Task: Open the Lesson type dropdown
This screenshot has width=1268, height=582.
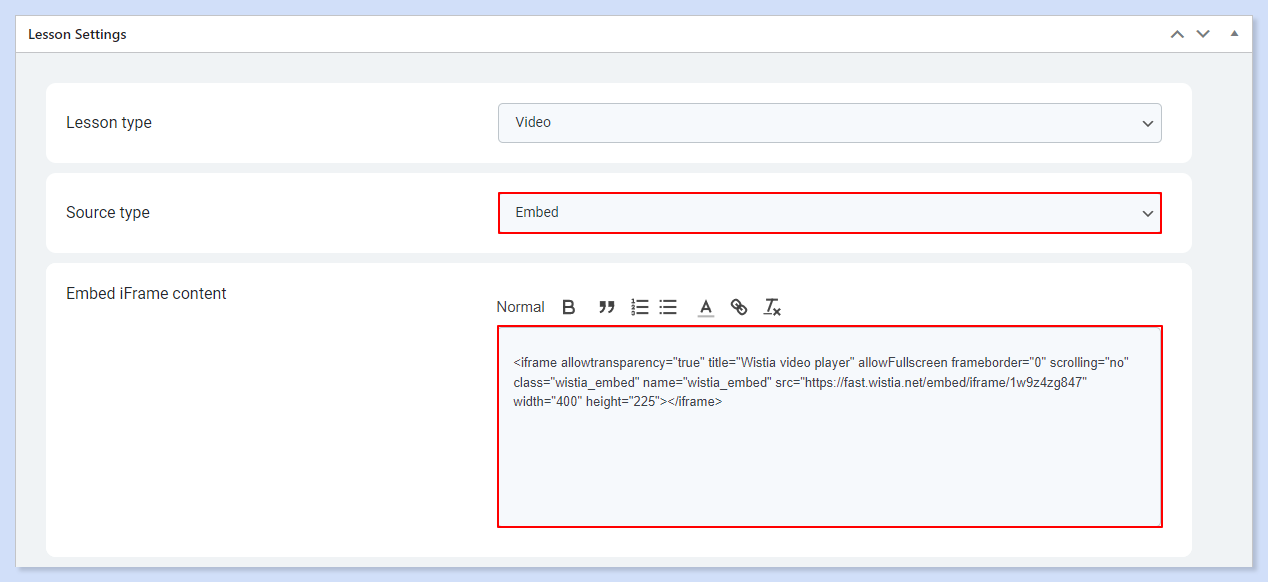Action: coord(830,123)
